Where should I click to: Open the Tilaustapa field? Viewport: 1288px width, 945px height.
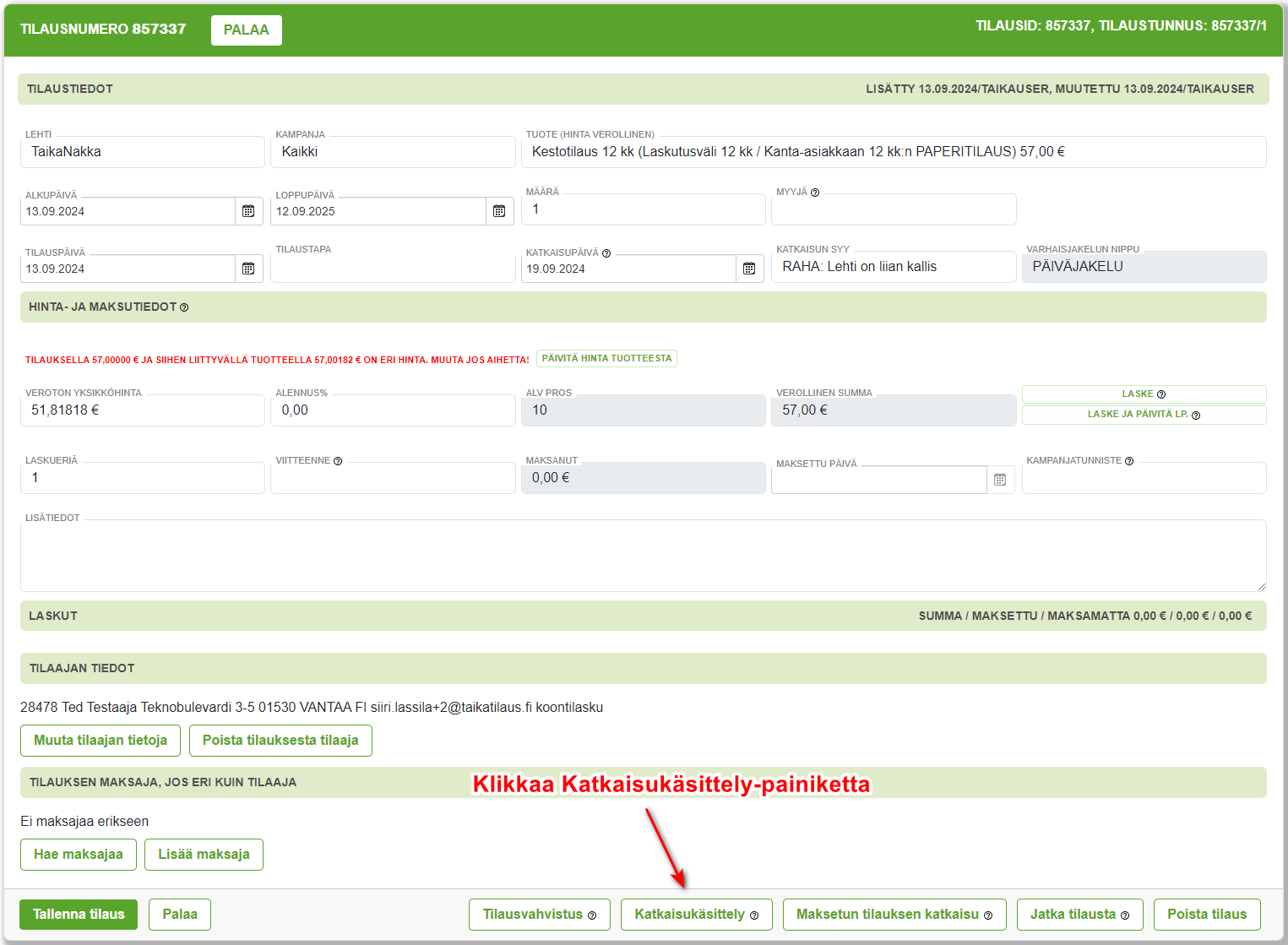(x=393, y=267)
